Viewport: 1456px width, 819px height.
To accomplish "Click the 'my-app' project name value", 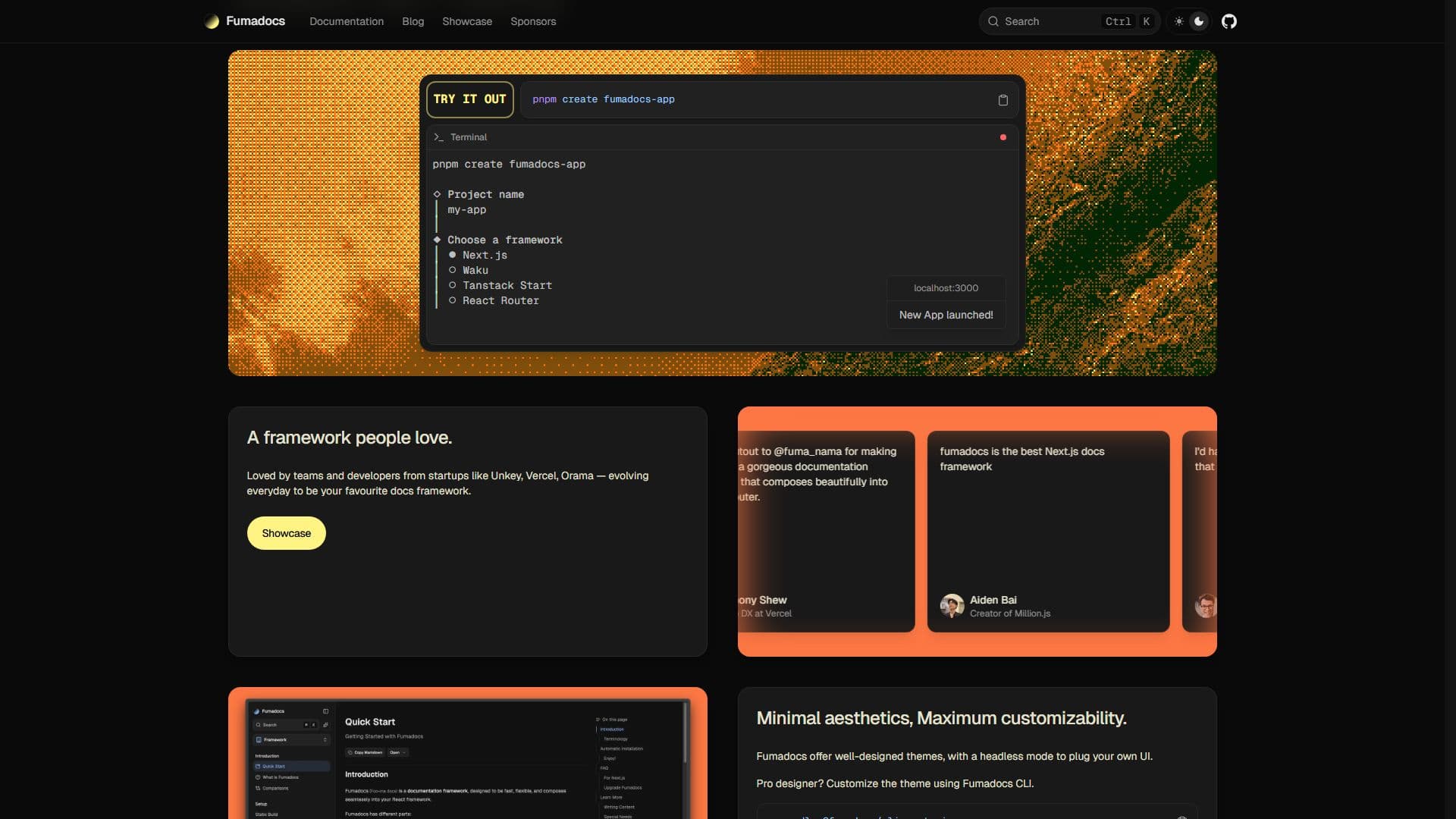I will pos(467,210).
